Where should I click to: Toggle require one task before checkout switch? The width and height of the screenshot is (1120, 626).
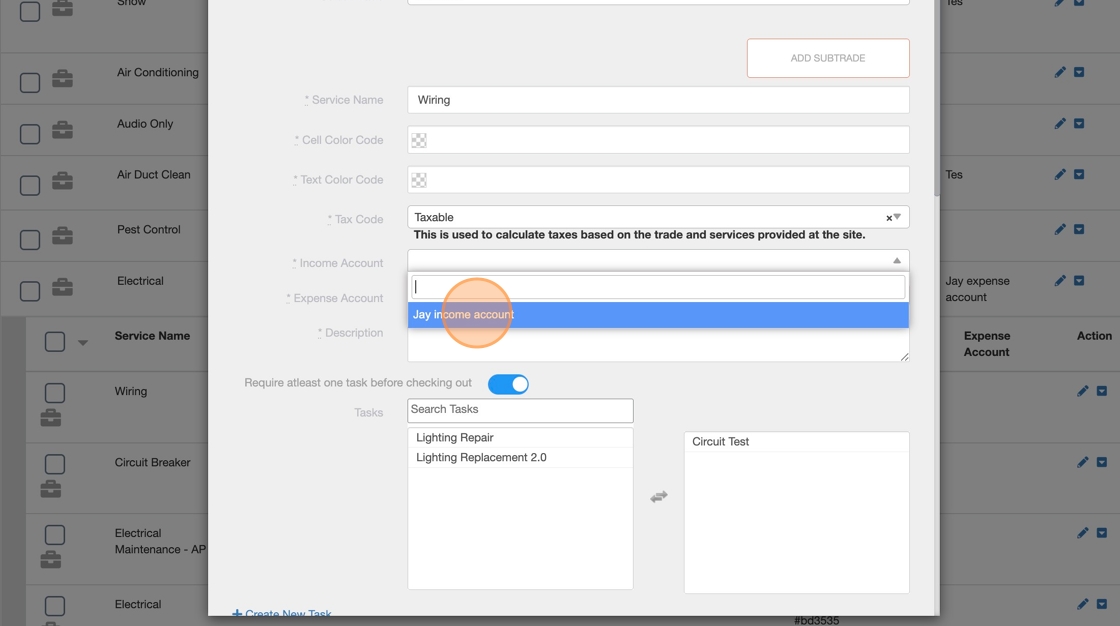click(x=508, y=384)
